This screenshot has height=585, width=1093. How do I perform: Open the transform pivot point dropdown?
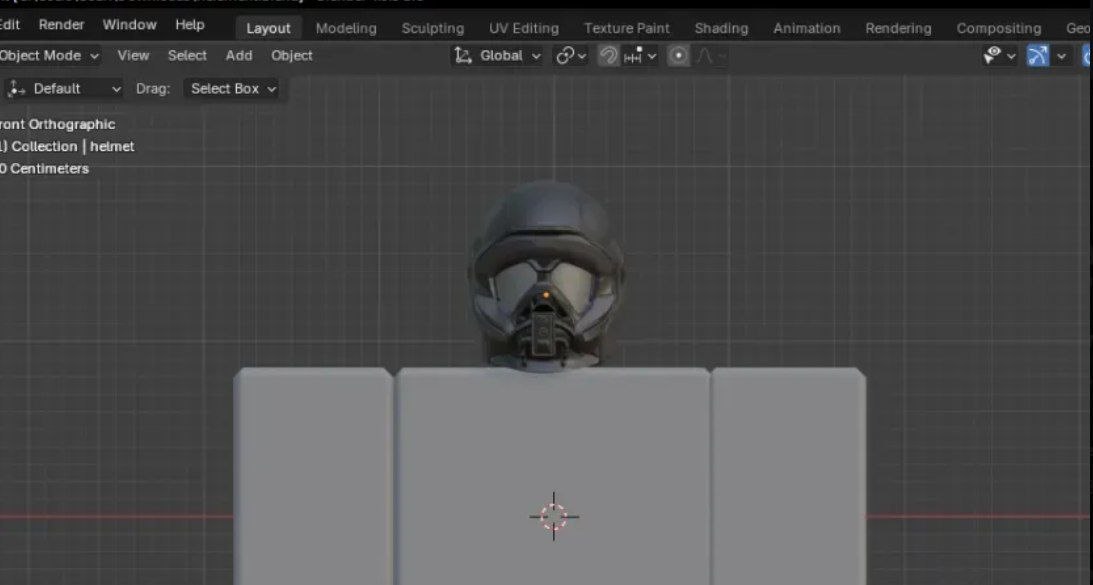[x=571, y=56]
